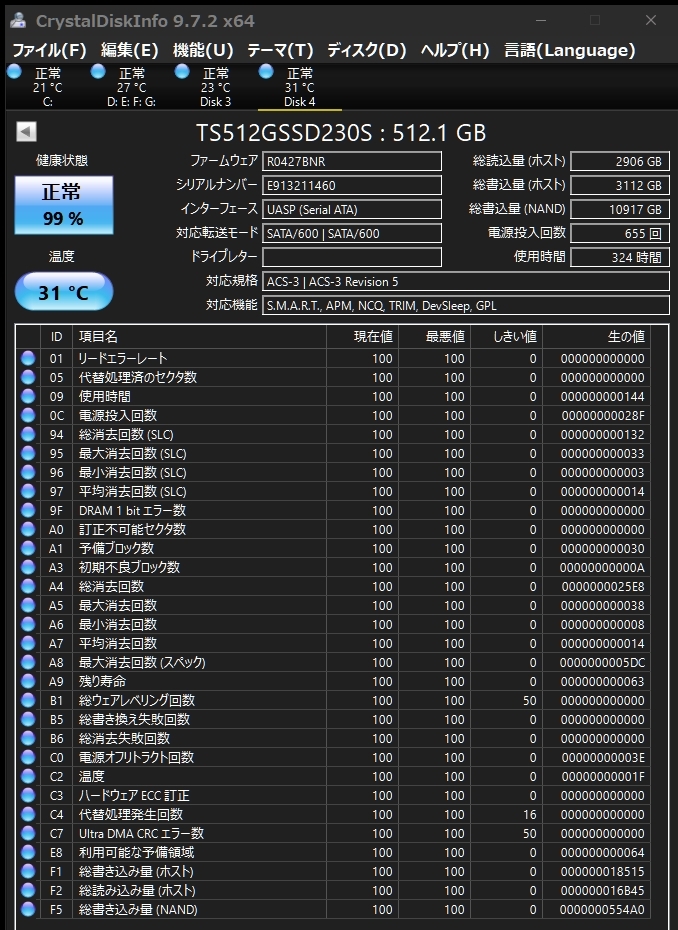Select the Disk 4 tab
This screenshot has height=930, width=678.
coord(300,87)
